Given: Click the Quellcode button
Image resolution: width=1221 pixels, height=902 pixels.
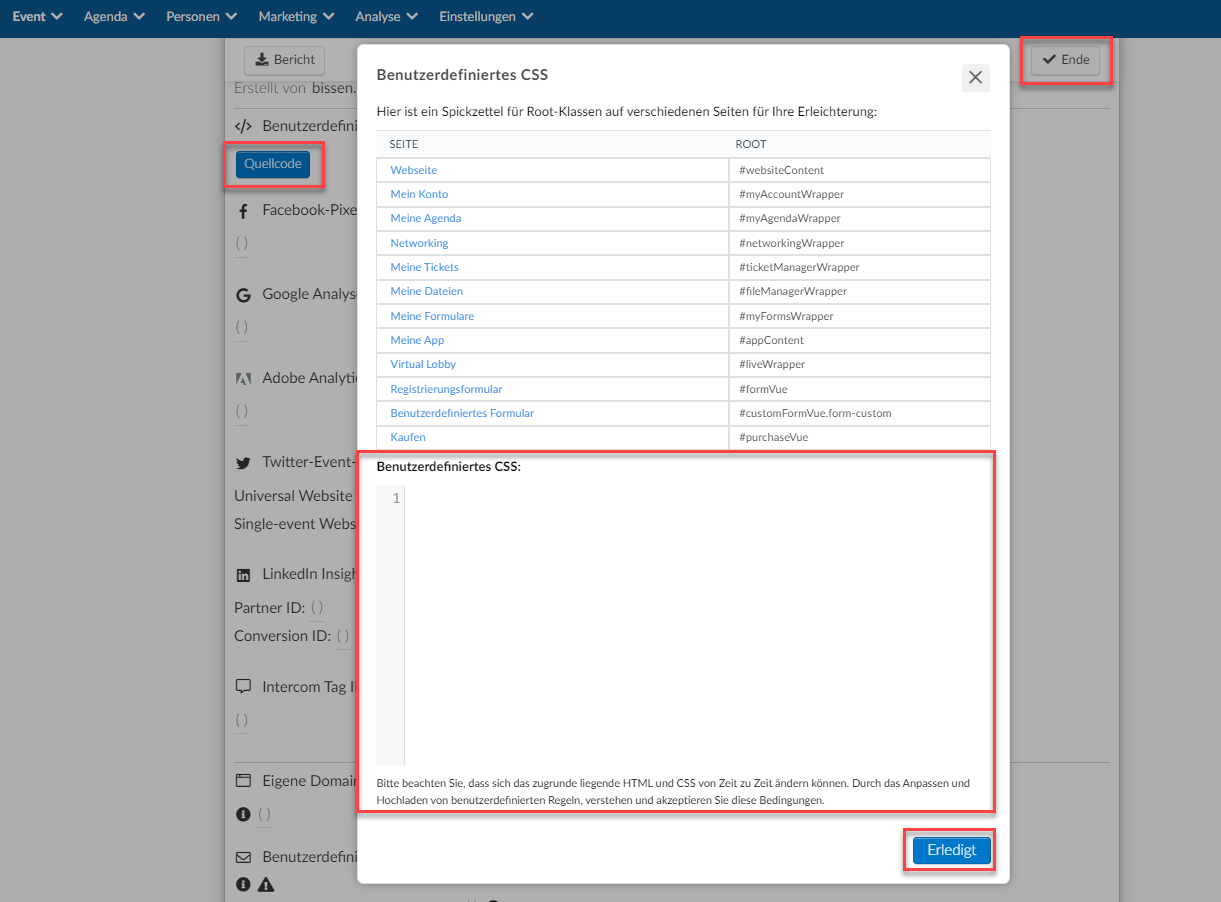Looking at the screenshot, I should point(273,164).
